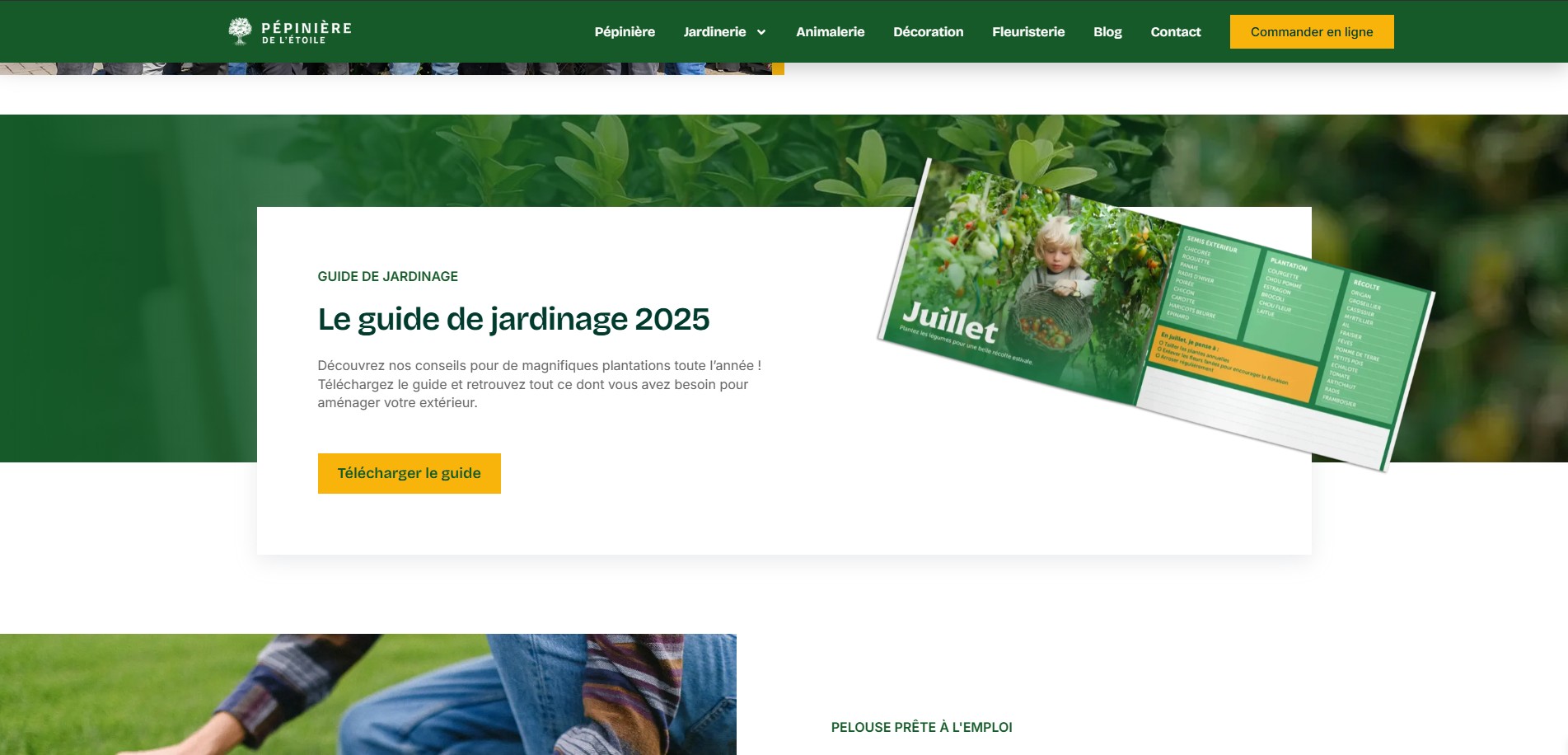Click the Commander en ligne button
This screenshot has width=1568, height=755.
tap(1312, 31)
